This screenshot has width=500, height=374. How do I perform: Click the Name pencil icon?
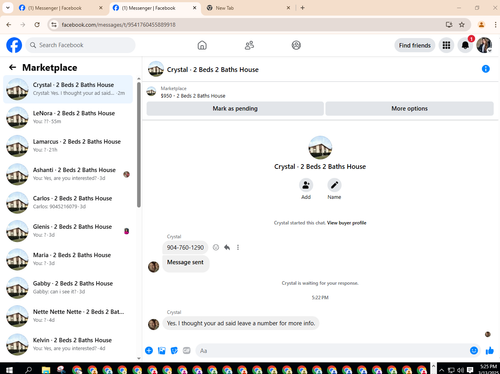click(x=334, y=185)
